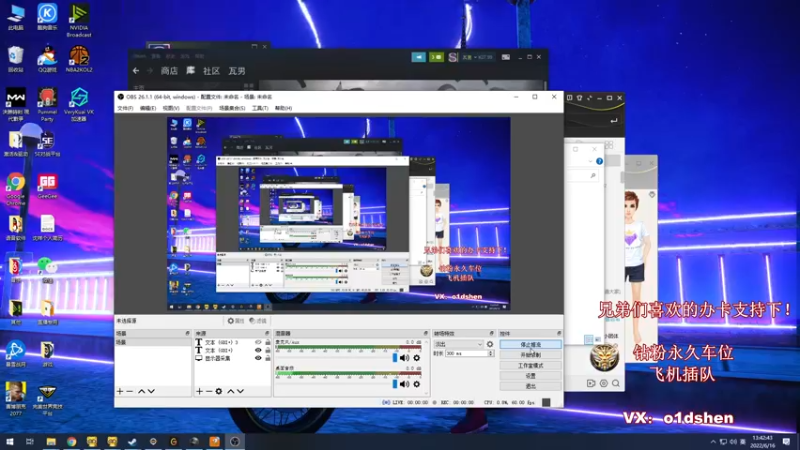The width and height of the screenshot is (800, 450).
Task: Move the scene up in the Scenes list
Action: 141,391
